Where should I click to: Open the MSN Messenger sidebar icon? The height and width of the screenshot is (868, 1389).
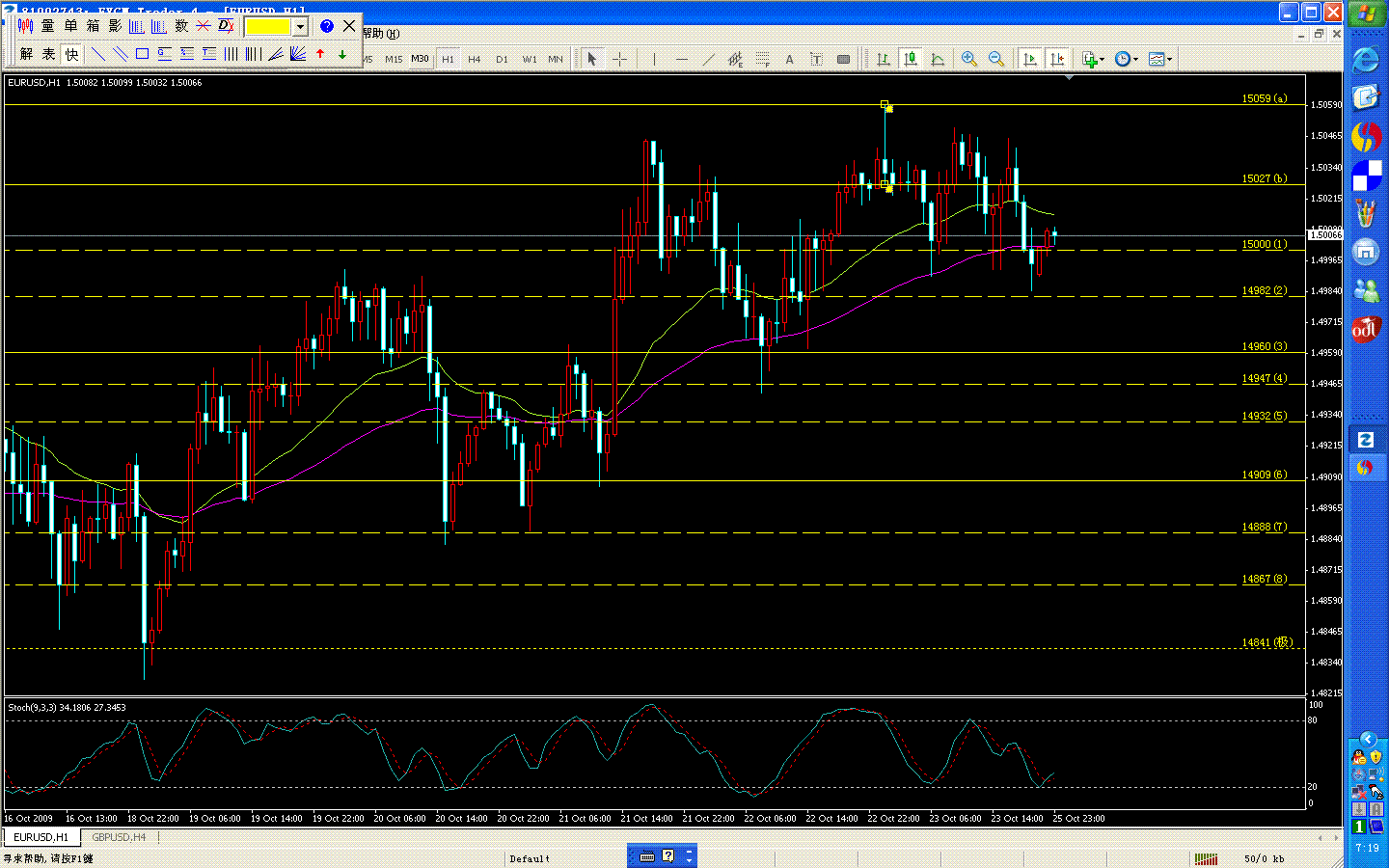pos(1366,290)
